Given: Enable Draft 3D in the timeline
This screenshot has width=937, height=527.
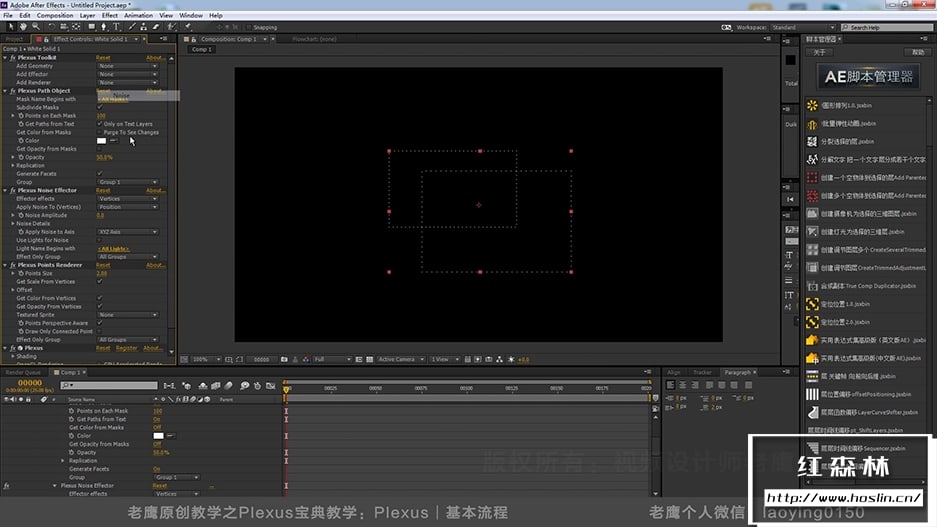Looking at the screenshot, I should click(186, 386).
